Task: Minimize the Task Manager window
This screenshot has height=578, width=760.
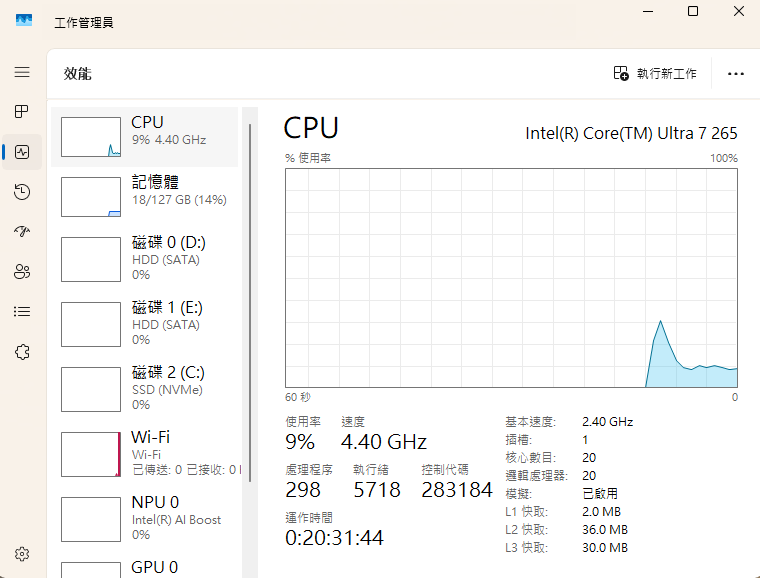Action: [648, 11]
